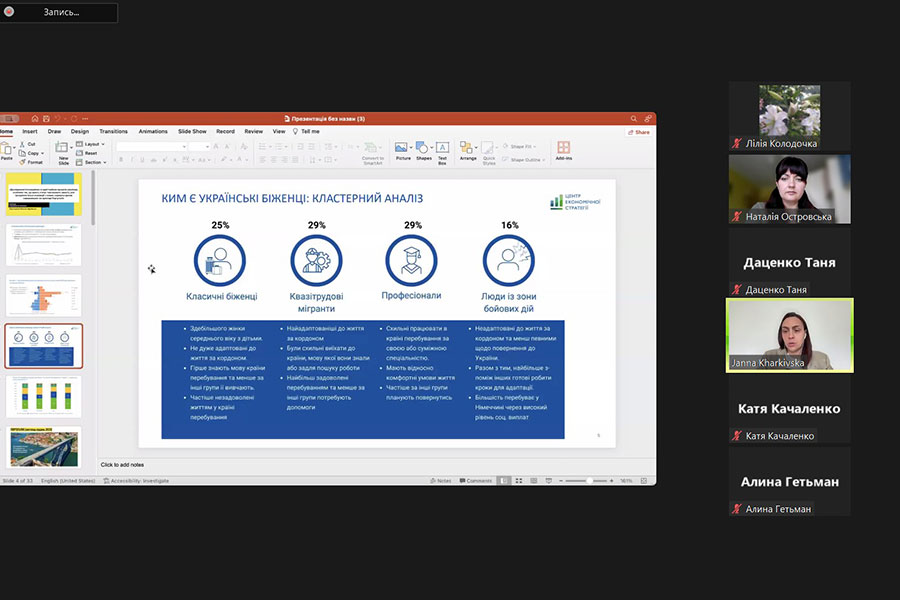
Task: Switch to Slide Sorter view
Action: tap(519, 481)
